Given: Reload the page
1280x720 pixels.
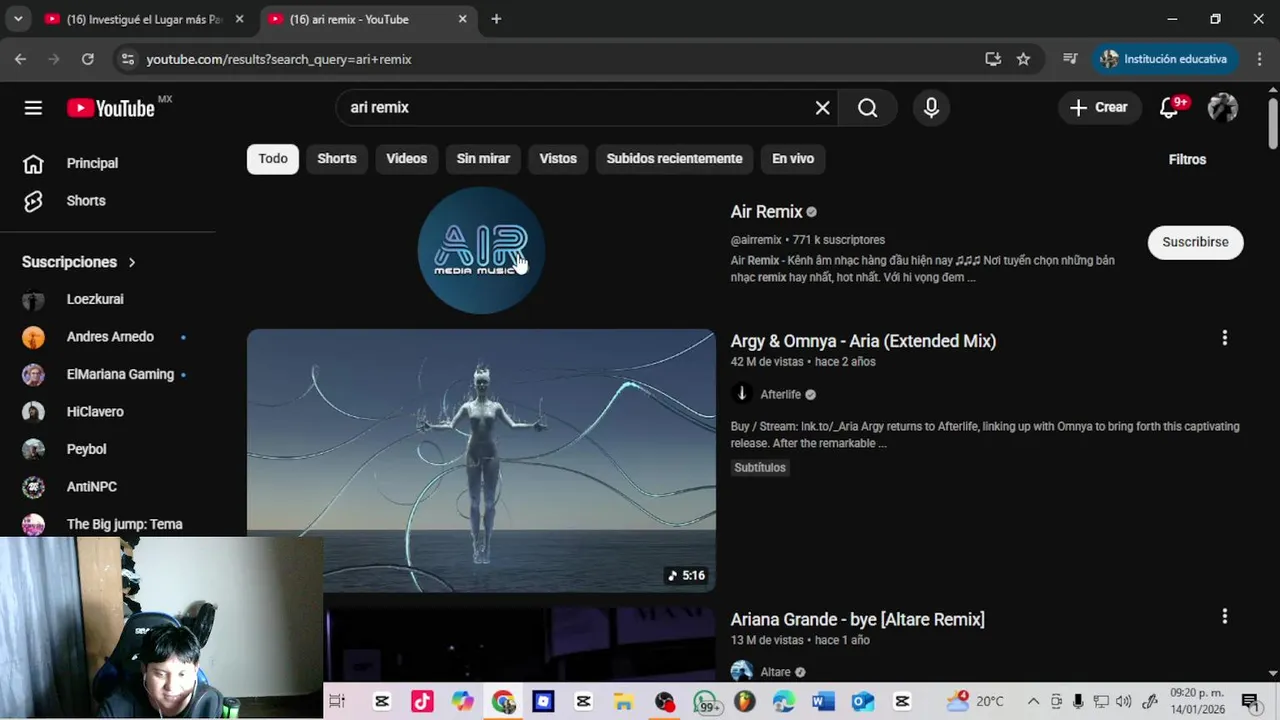Looking at the screenshot, I should (87, 59).
